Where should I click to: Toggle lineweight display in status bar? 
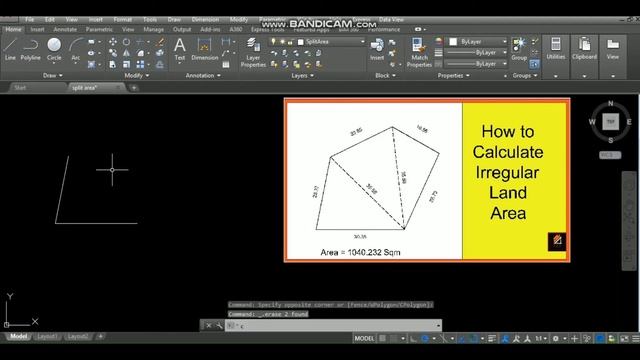click(492, 338)
